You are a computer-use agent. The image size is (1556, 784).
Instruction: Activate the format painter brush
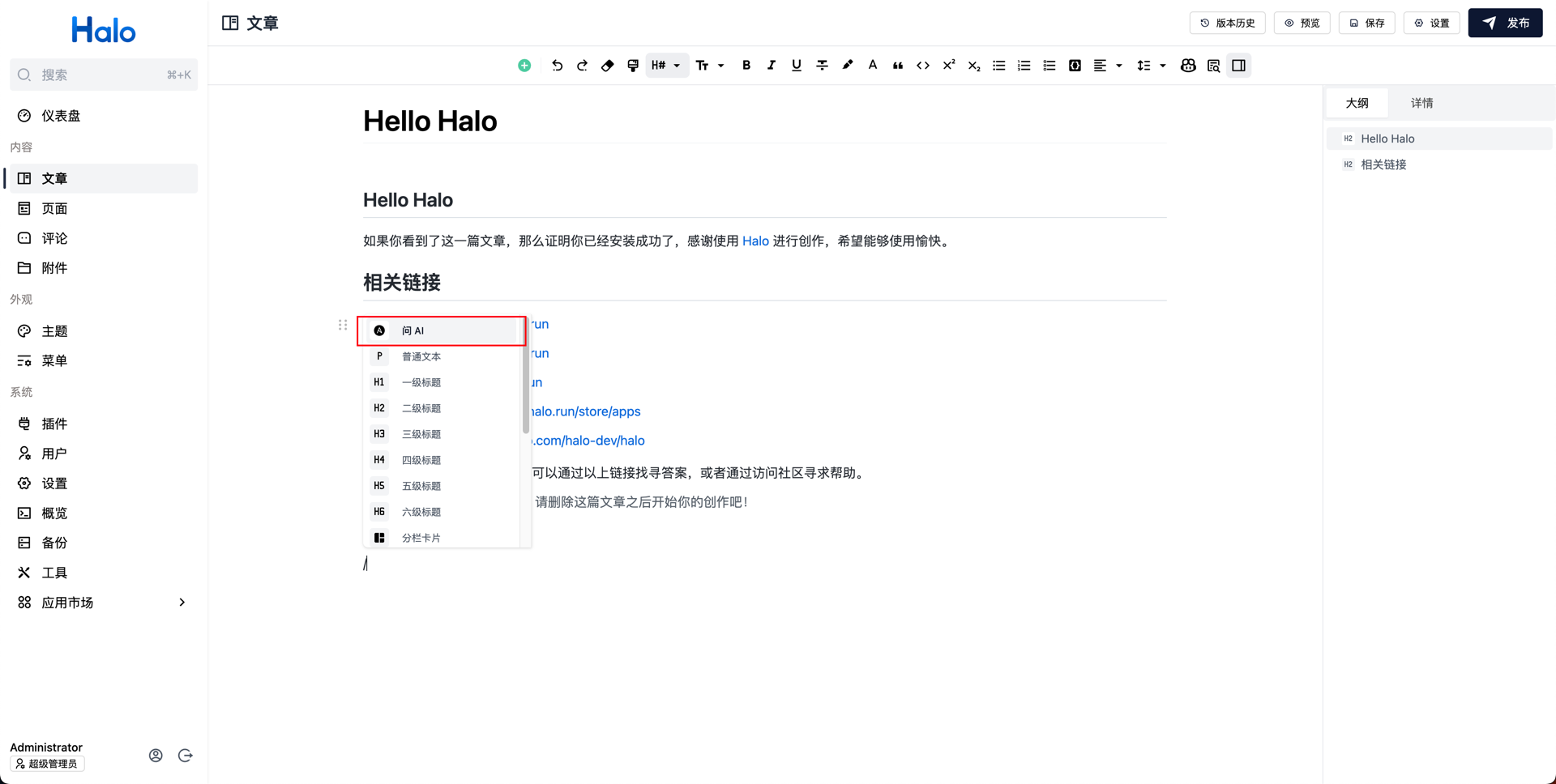(x=633, y=66)
